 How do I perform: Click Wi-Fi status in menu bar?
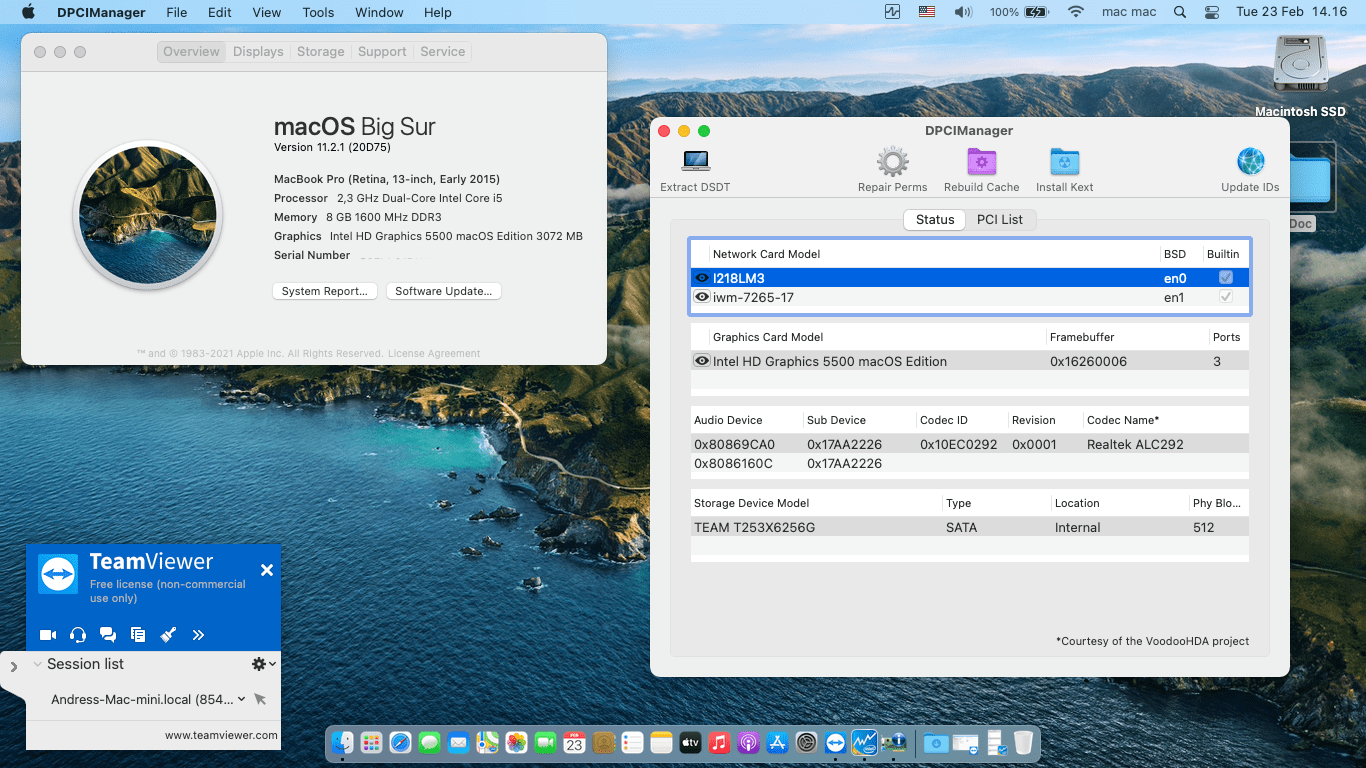(1076, 12)
